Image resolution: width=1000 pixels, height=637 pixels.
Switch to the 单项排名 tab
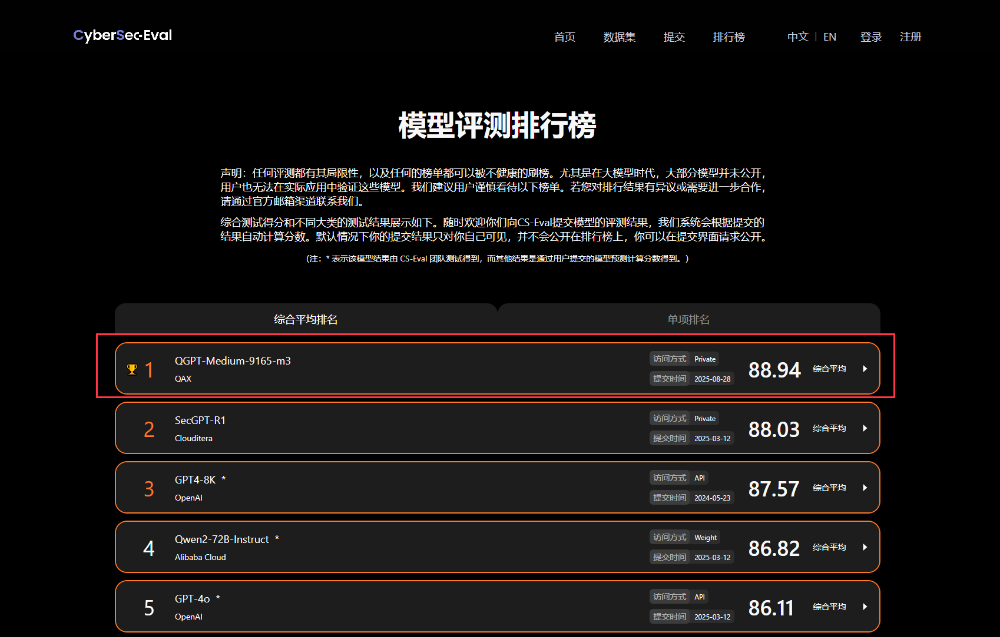coord(689,319)
